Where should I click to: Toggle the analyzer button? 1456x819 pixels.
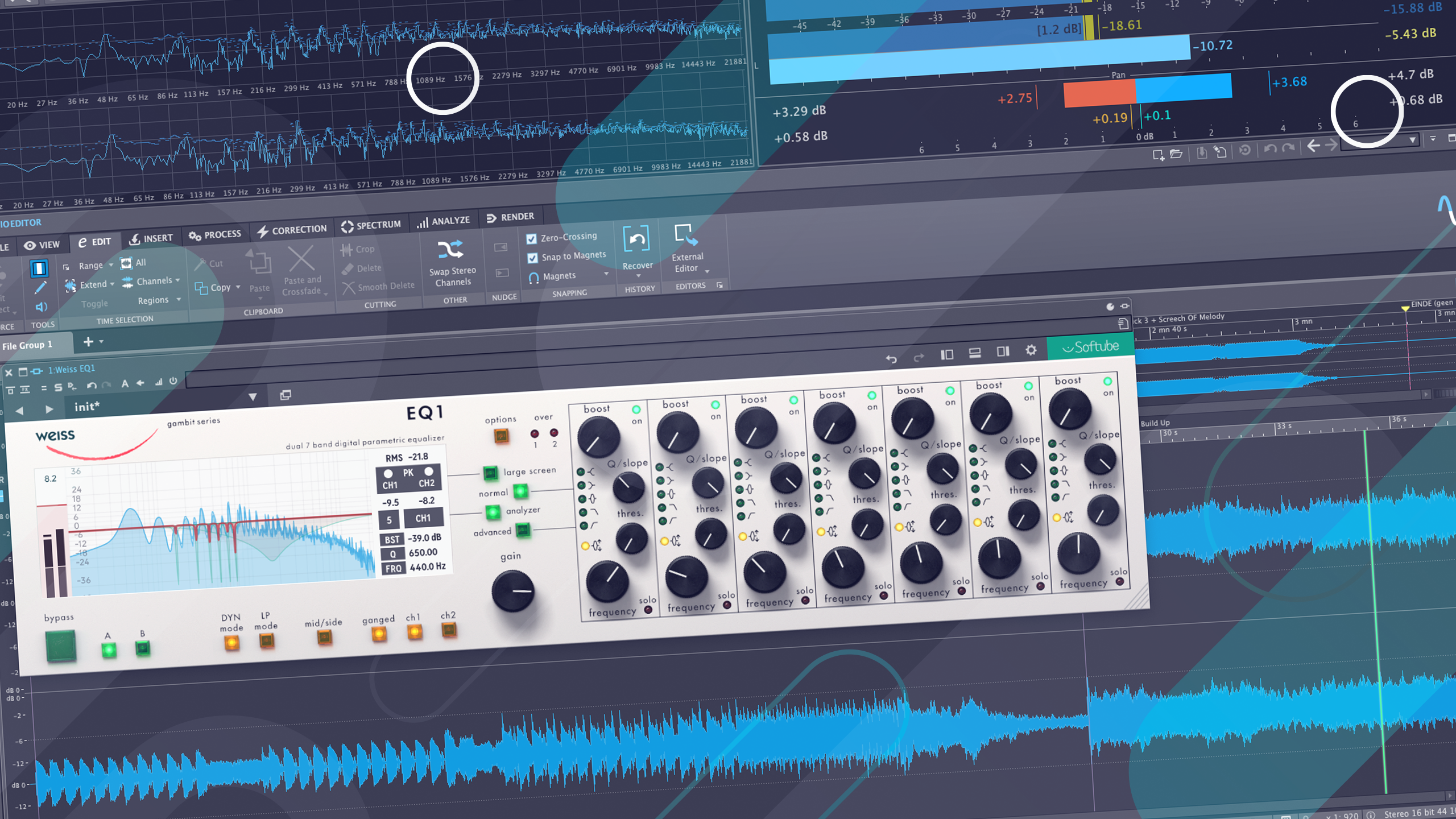[493, 512]
